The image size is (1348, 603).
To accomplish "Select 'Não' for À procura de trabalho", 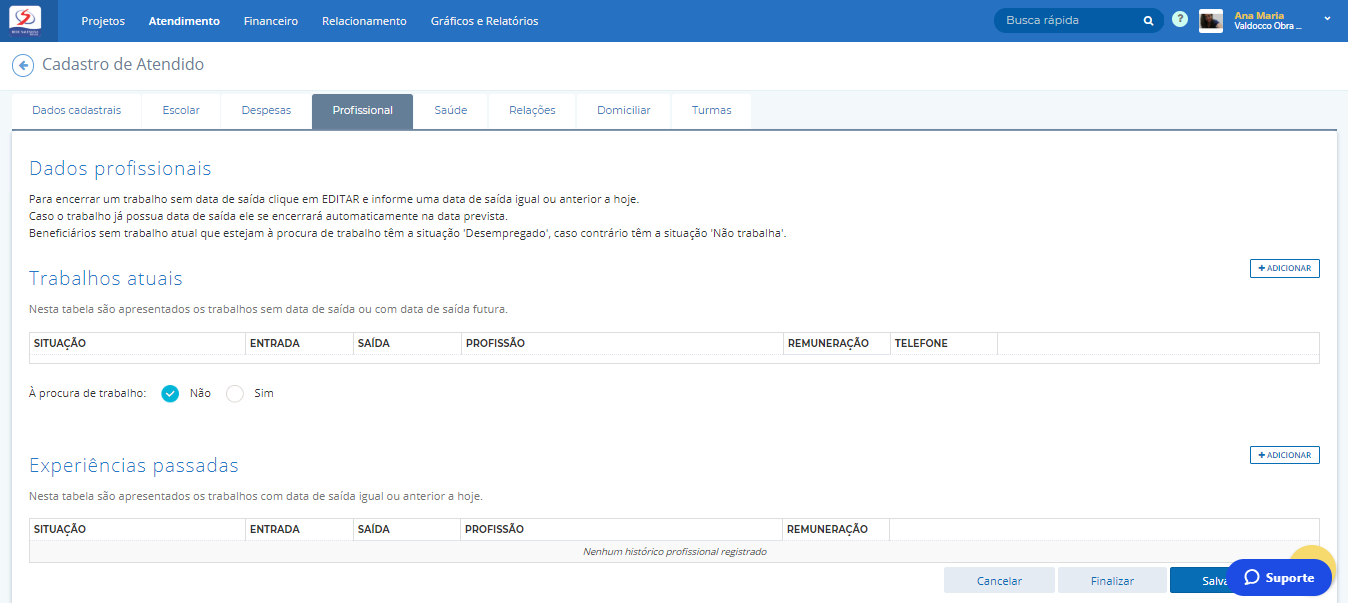I will click(170, 393).
